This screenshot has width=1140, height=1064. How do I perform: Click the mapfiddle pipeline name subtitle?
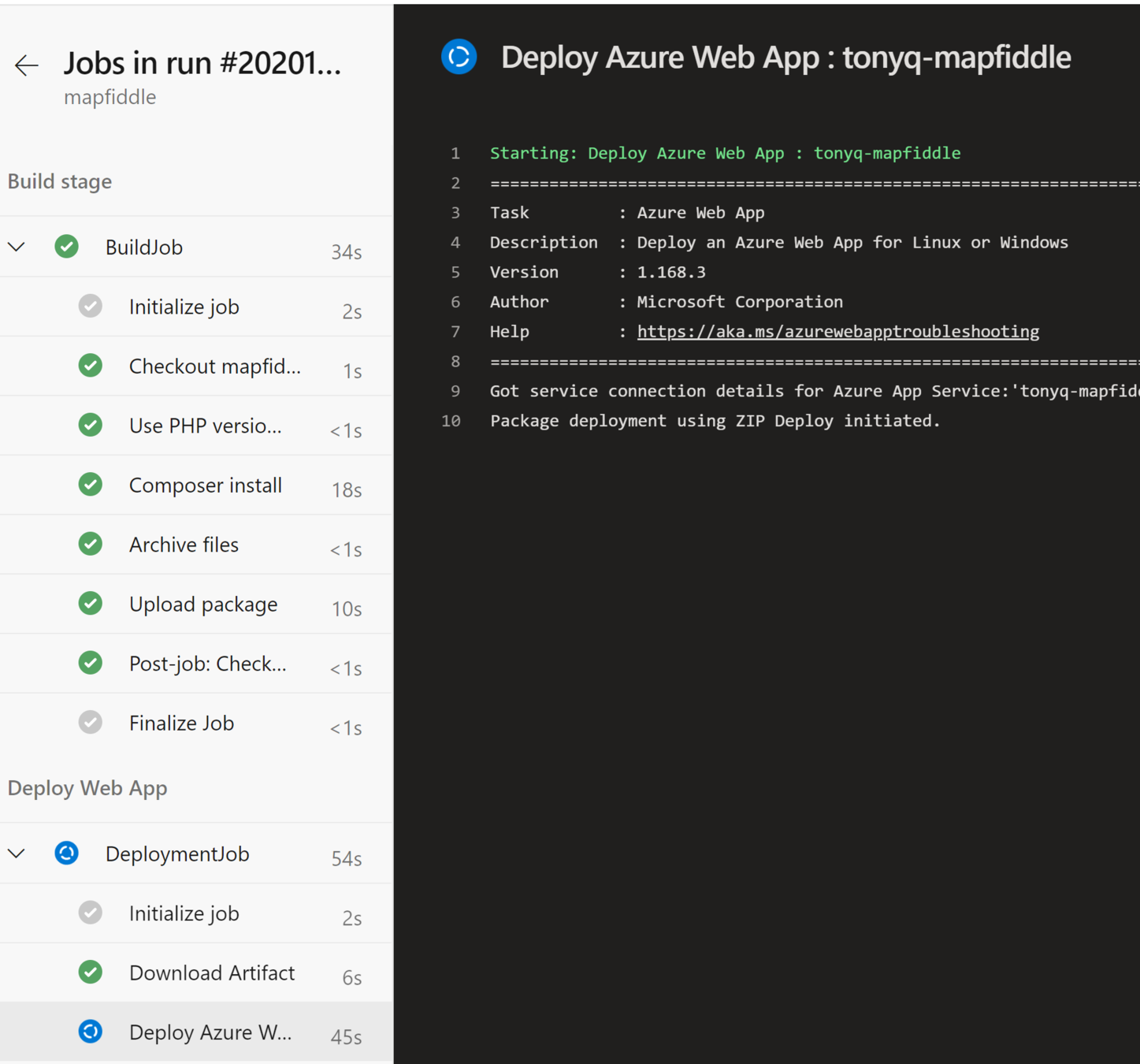tap(110, 97)
